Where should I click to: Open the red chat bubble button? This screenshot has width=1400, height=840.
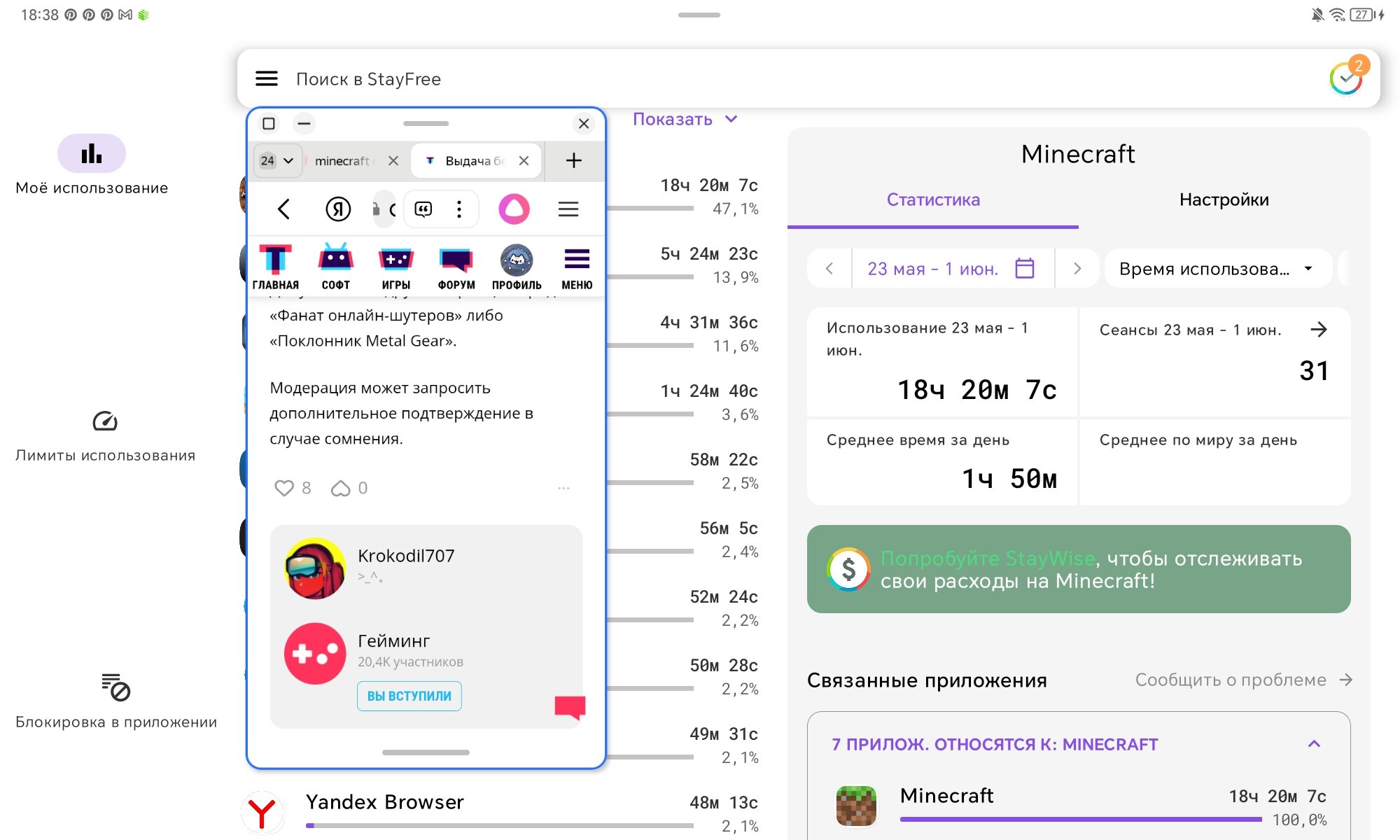pos(570,707)
